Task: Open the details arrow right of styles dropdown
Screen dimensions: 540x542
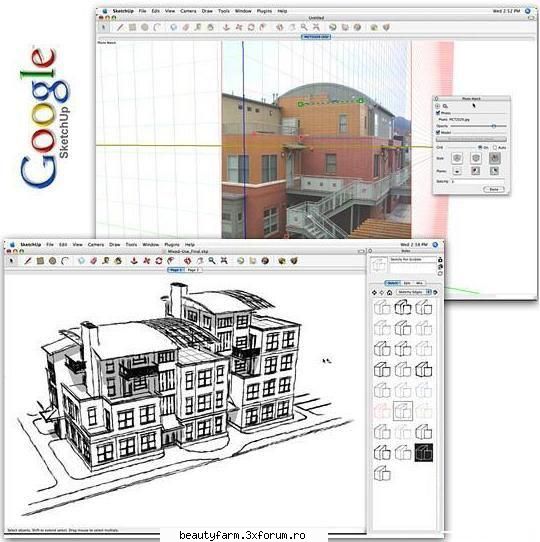Action: 436,292
